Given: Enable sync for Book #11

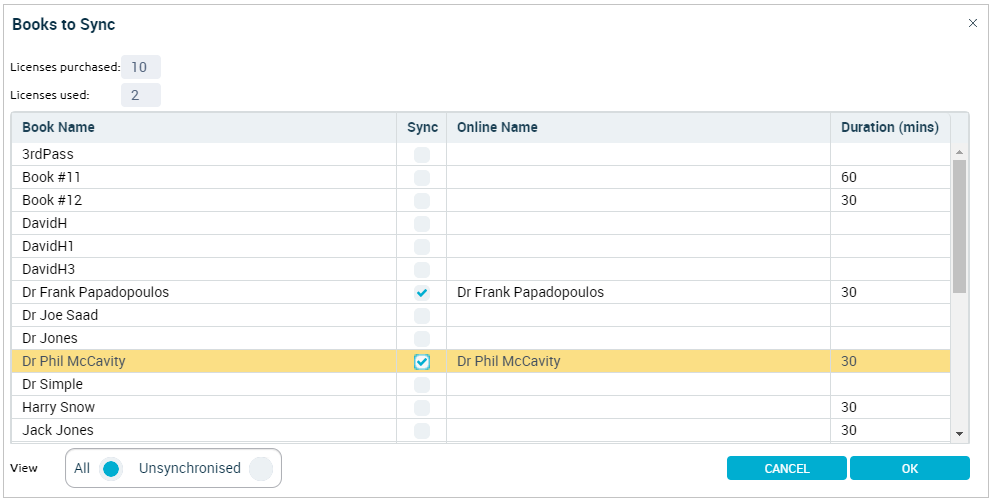Looking at the screenshot, I should (x=422, y=178).
